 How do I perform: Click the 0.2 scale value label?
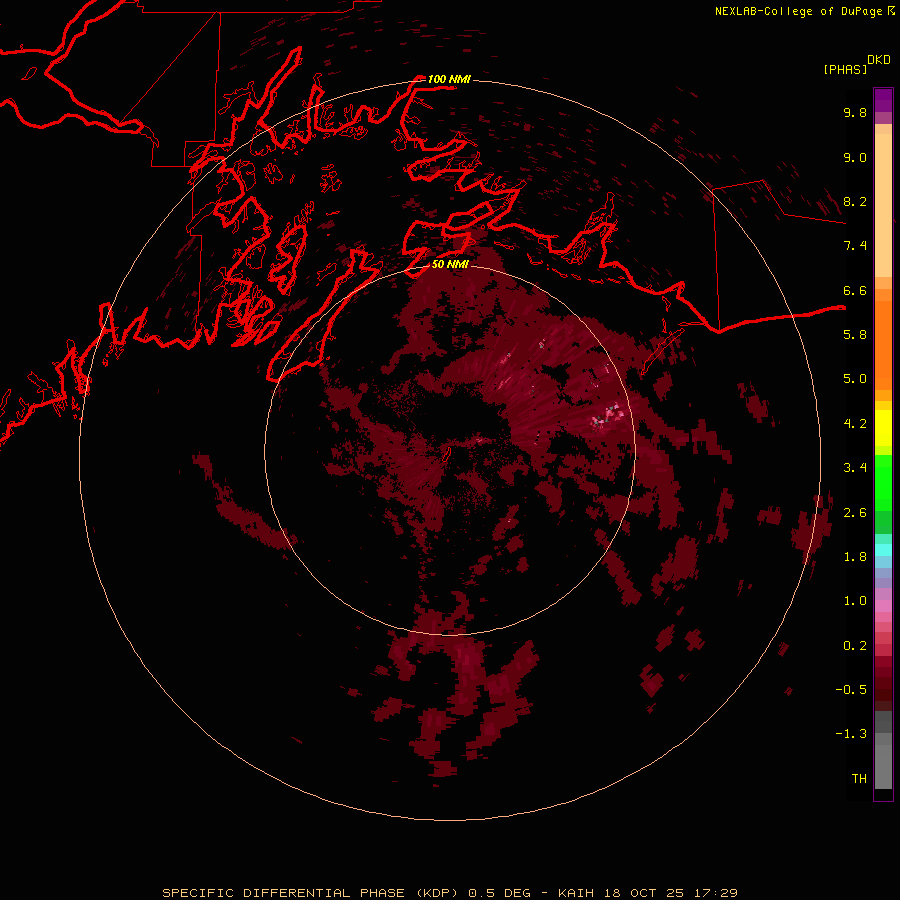[x=855, y=646]
